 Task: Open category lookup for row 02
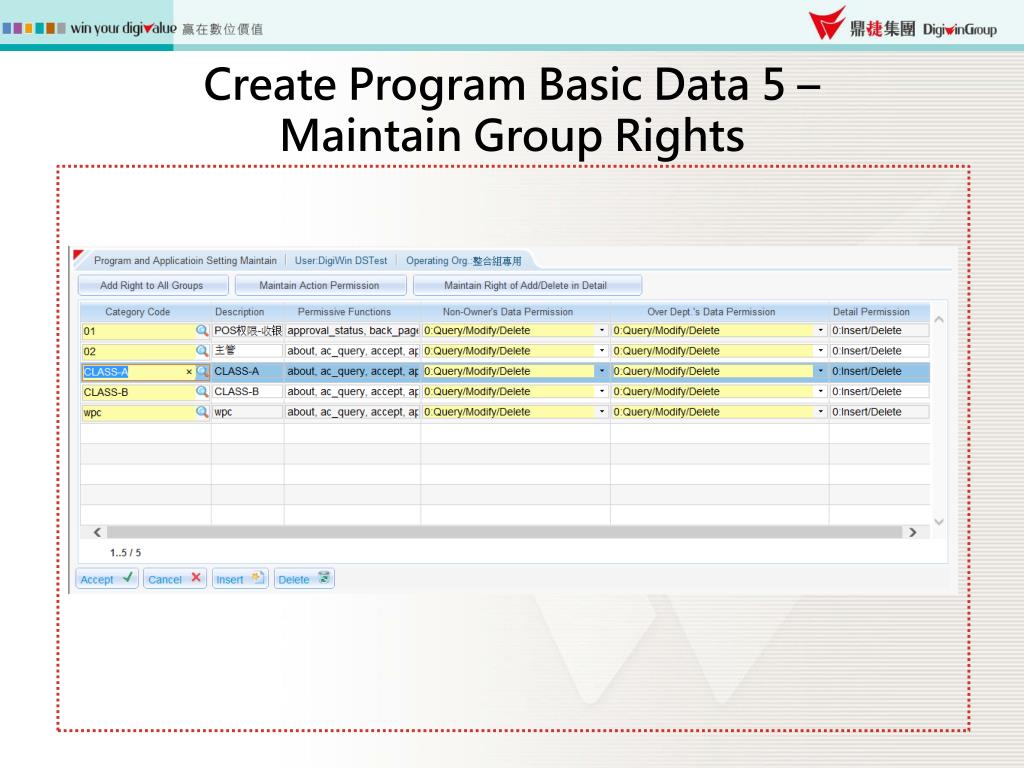point(202,351)
